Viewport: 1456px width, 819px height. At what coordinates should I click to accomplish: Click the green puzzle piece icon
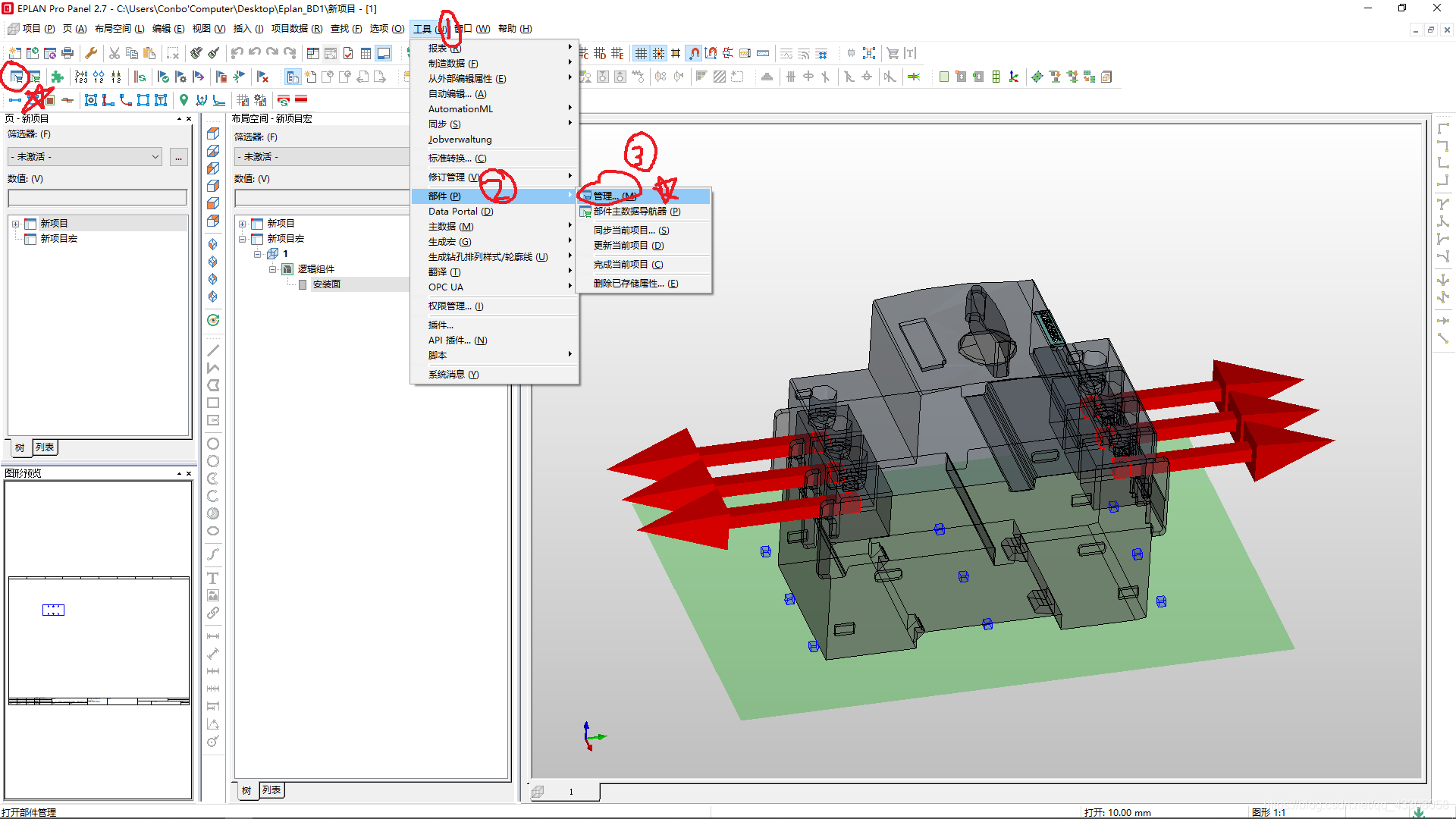click(x=57, y=77)
